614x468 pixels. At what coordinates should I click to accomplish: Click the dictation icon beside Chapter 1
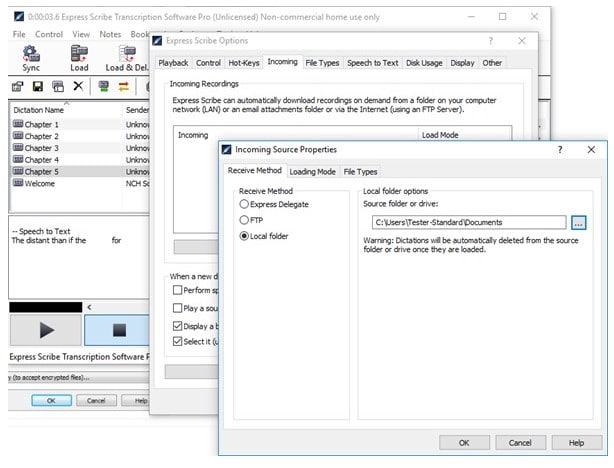pyautogui.click(x=18, y=124)
